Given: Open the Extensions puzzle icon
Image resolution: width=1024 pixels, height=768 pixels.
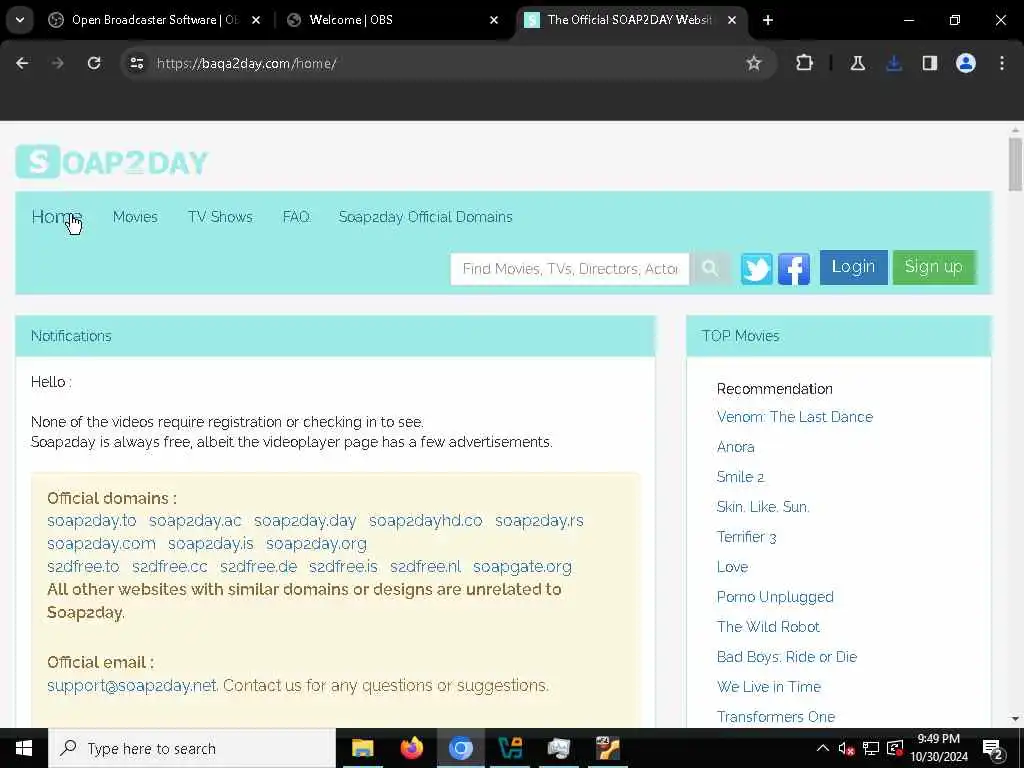Looking at the screenshot, I should click(x=805, y=63).
